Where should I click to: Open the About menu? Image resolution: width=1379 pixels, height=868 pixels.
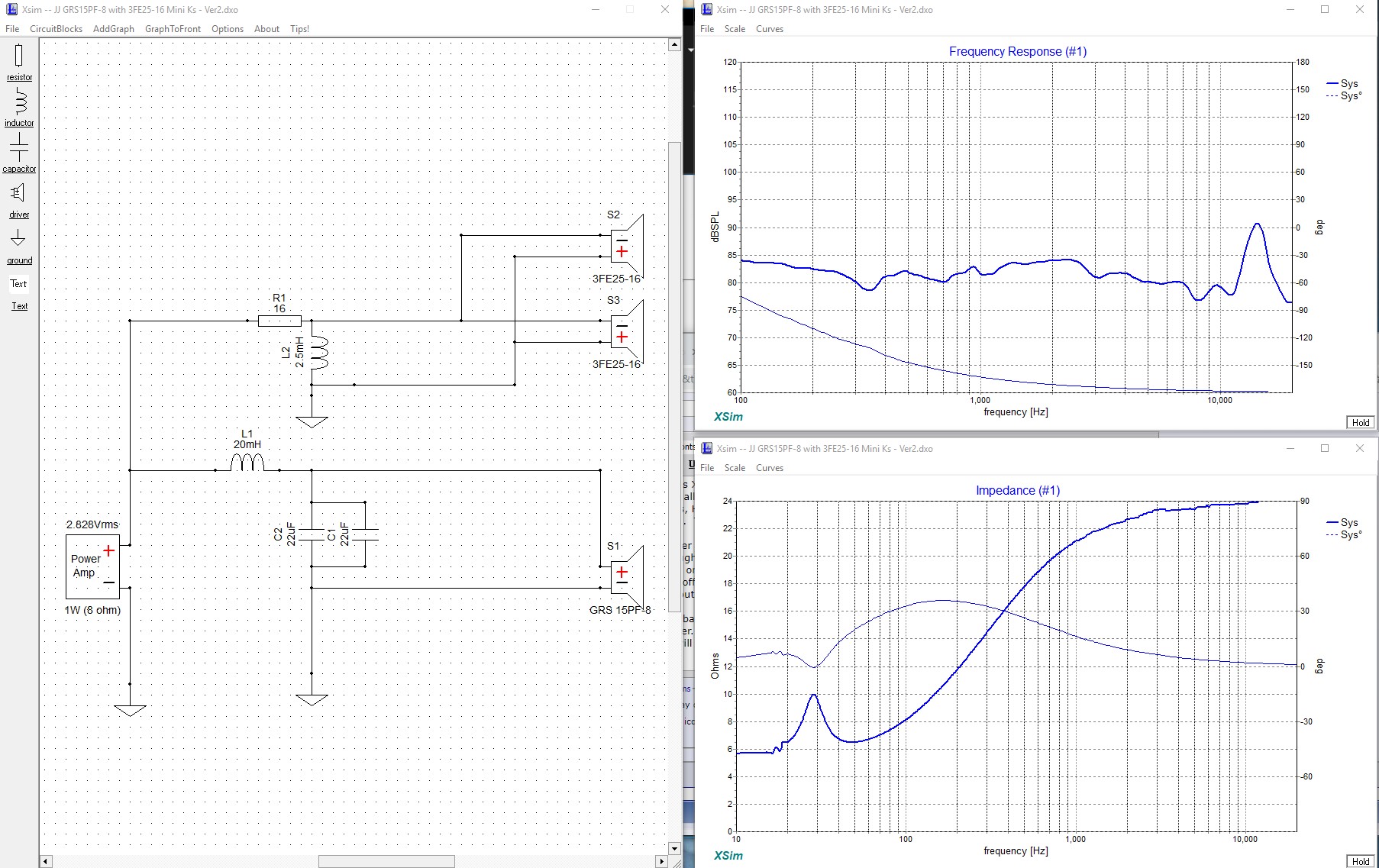pyautogui.click(x=266, y=29)
